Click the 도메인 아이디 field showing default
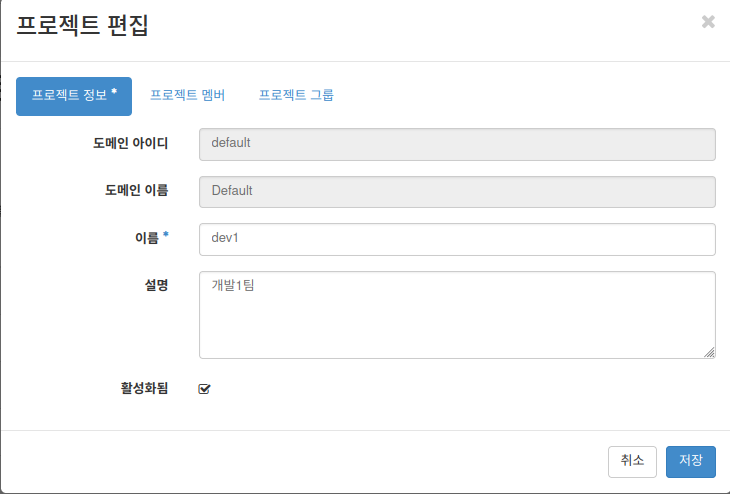730x494 pixels. 457,144
